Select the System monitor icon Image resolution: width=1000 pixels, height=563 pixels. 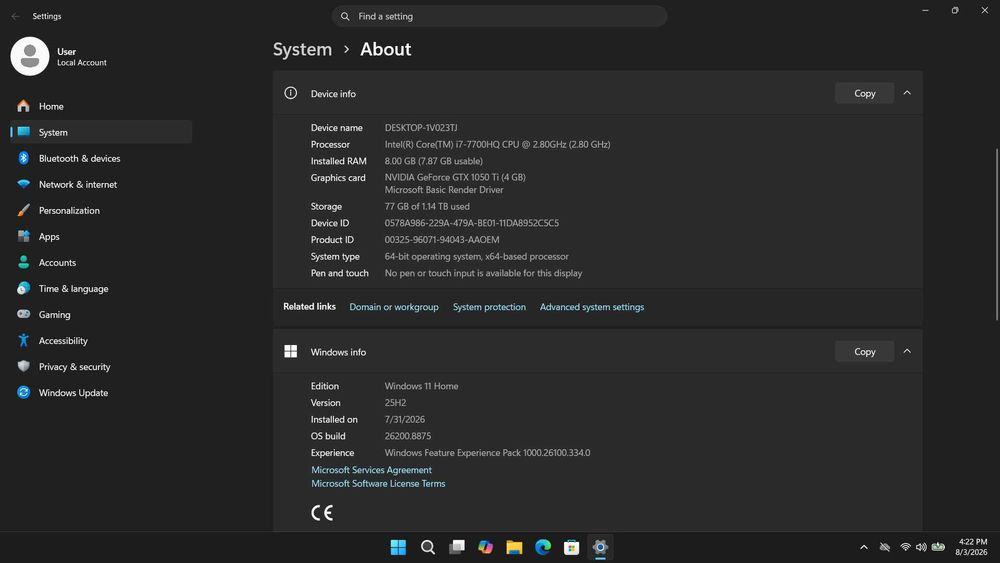pyautogui.click(x=24, y=132)
